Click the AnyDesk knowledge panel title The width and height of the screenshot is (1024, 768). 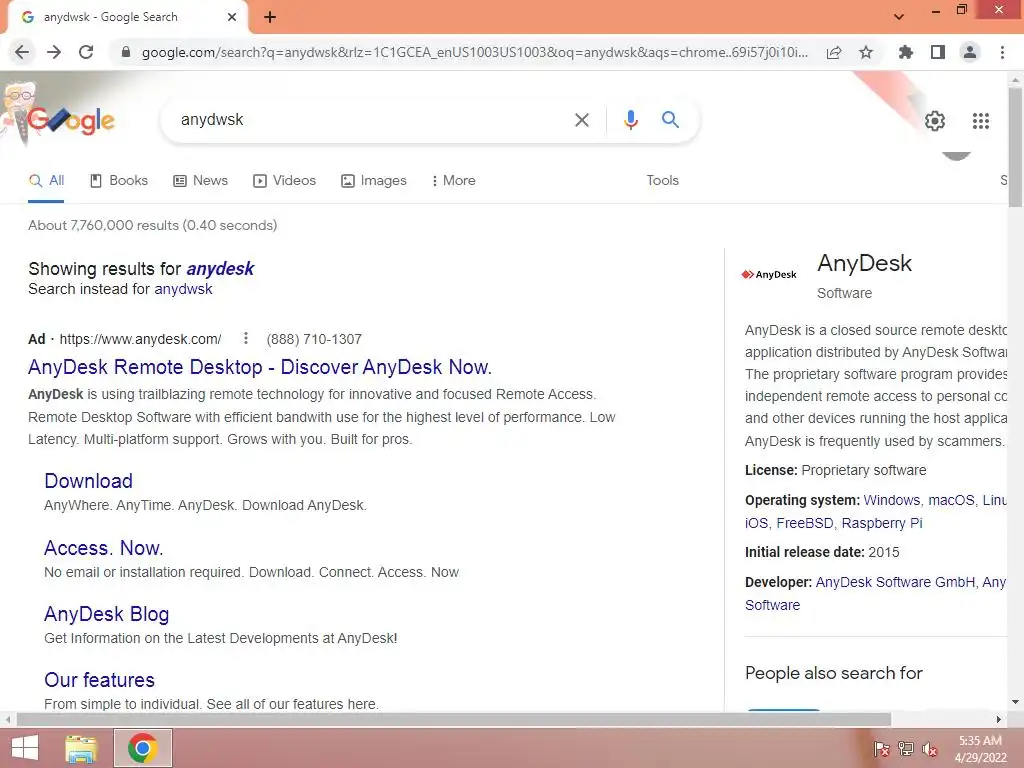[x=865, y=263]
